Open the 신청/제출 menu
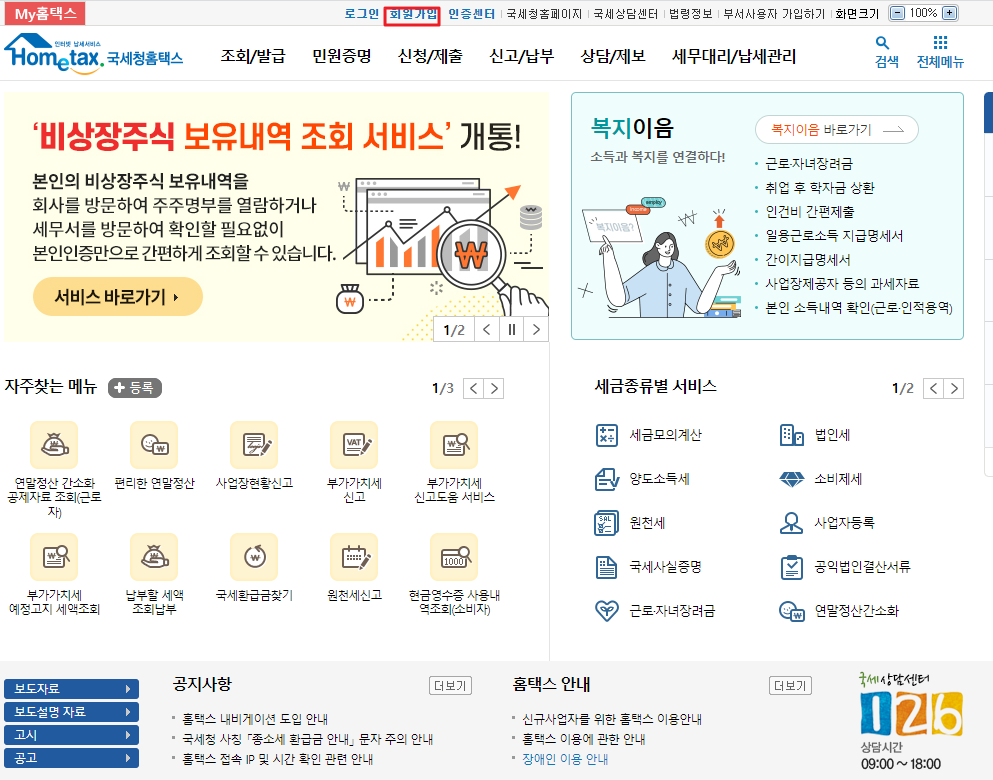Image resolution: width=993 pixels, height=780 pixels. 430,56
